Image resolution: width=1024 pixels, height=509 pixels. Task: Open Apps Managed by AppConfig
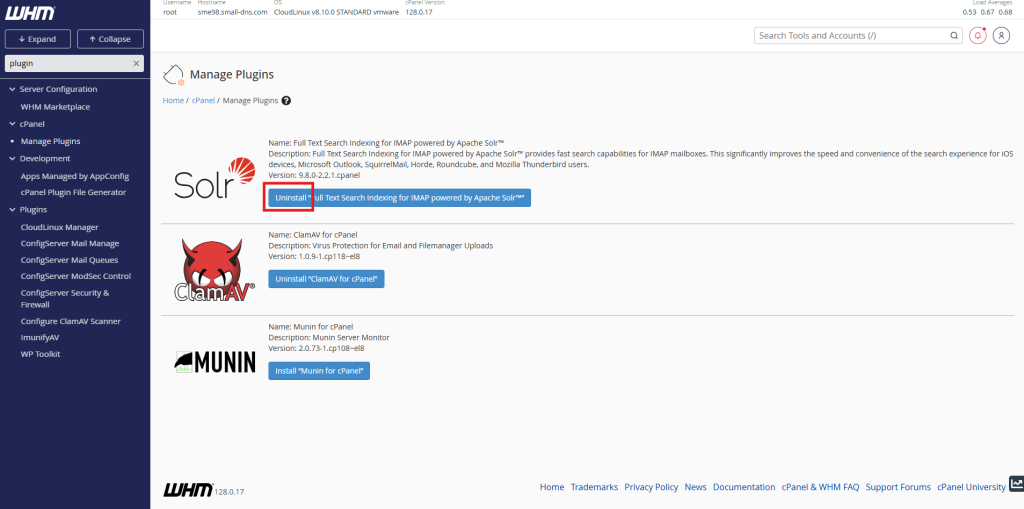point(74,176)
